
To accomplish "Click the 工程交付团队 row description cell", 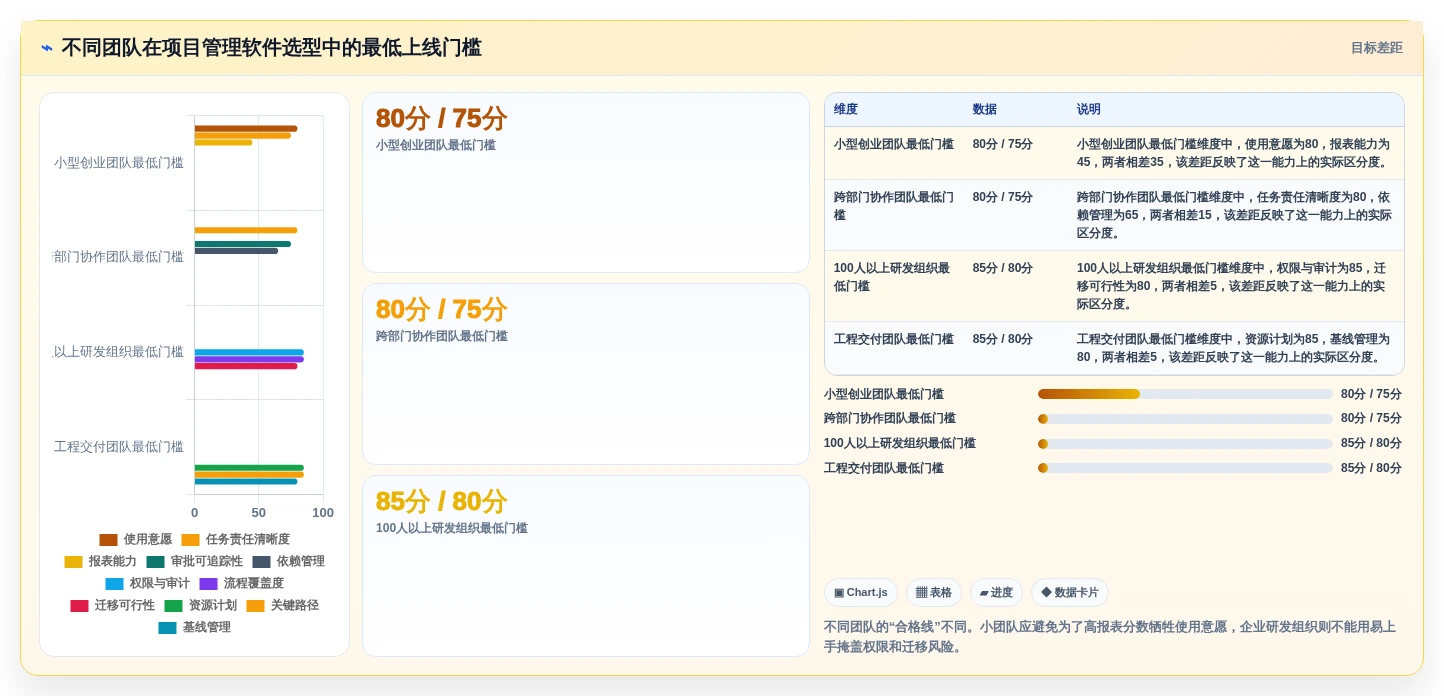I will pos(1235,348).
